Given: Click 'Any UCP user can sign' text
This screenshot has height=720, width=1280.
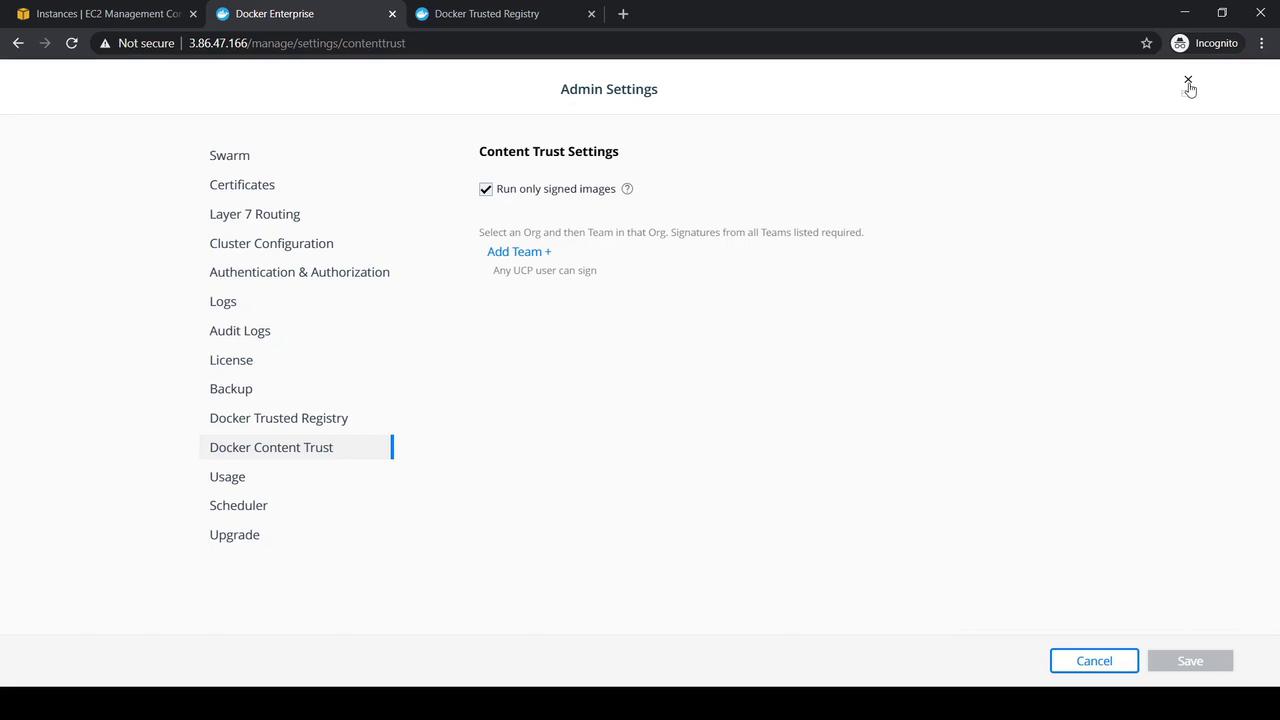Looking at the screenshot, I should 545,271.
